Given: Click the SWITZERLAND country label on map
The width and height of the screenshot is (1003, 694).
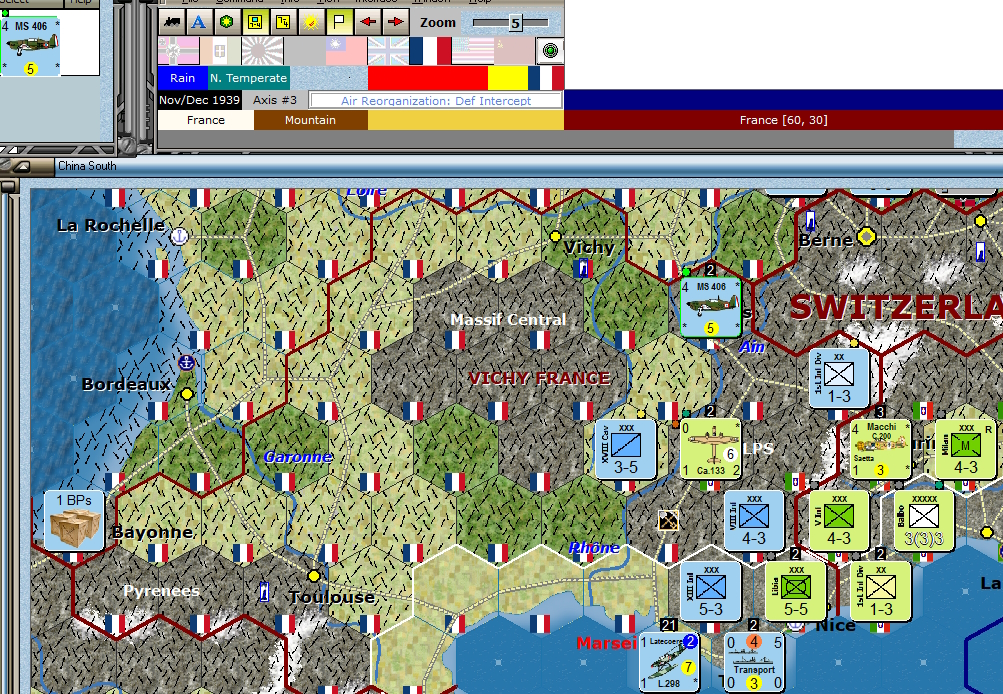Looking at the screenshot, I should coord(896,307).
